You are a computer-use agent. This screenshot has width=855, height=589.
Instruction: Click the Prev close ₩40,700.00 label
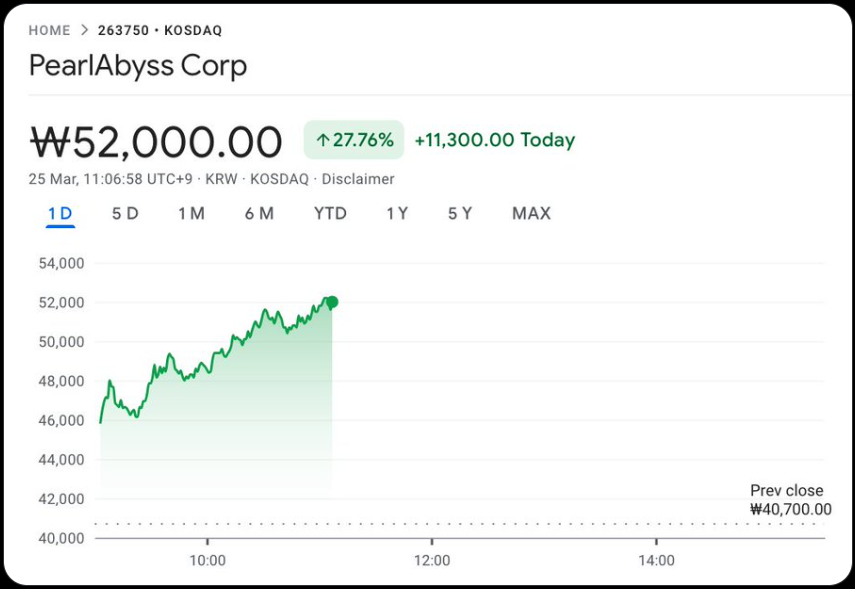point(790,500)
